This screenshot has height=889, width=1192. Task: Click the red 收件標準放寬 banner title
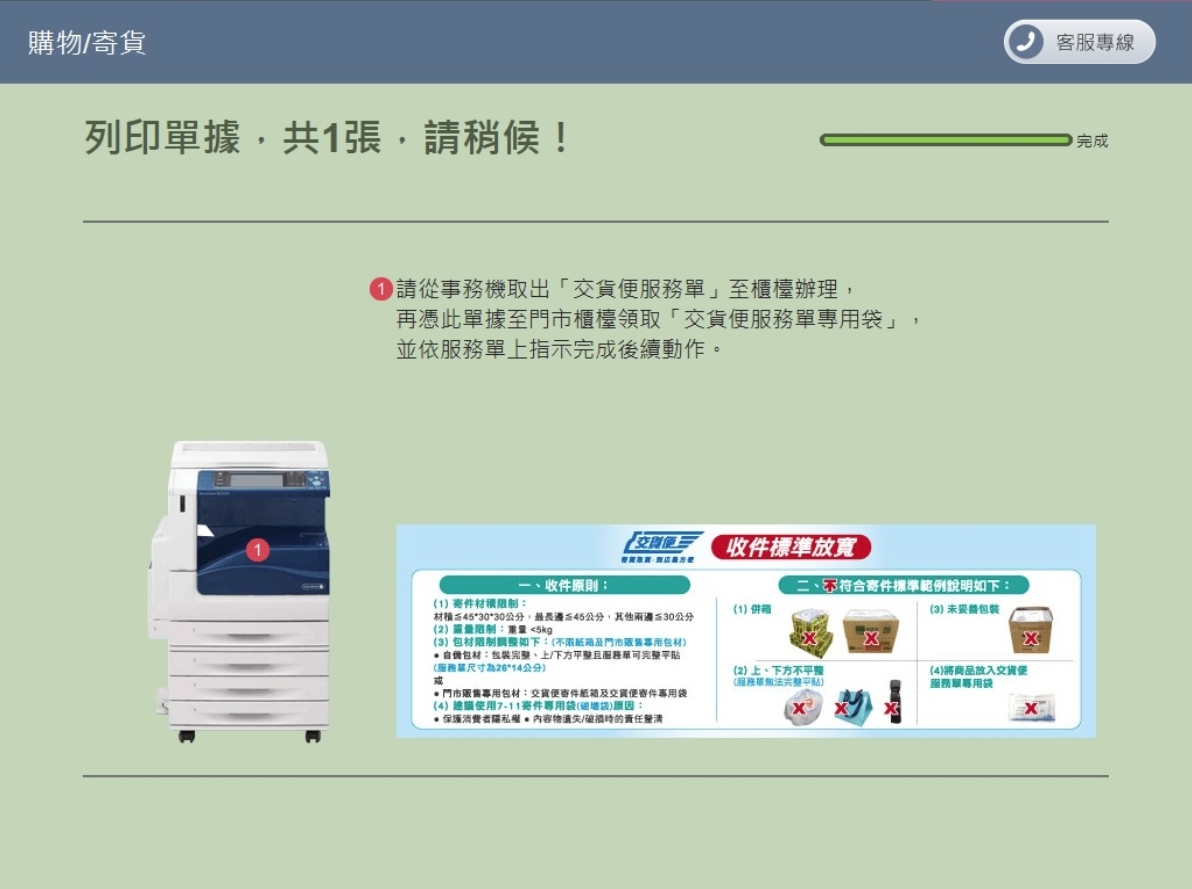point(790,547)
